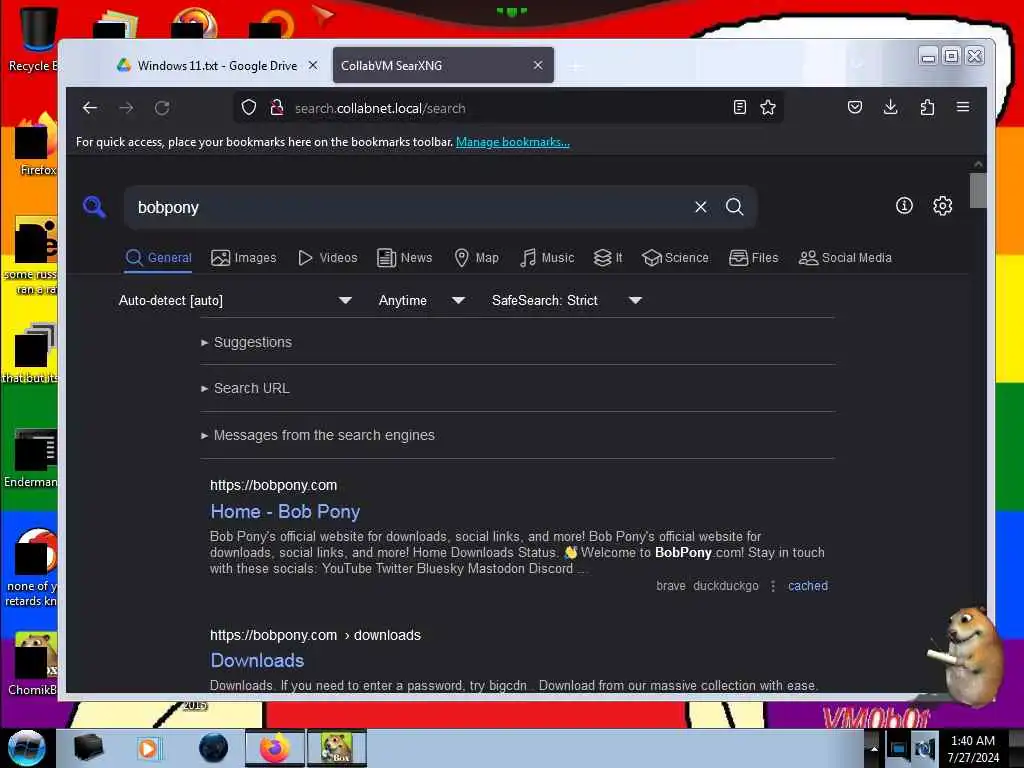Select the It search category

(x=608, y=258)
